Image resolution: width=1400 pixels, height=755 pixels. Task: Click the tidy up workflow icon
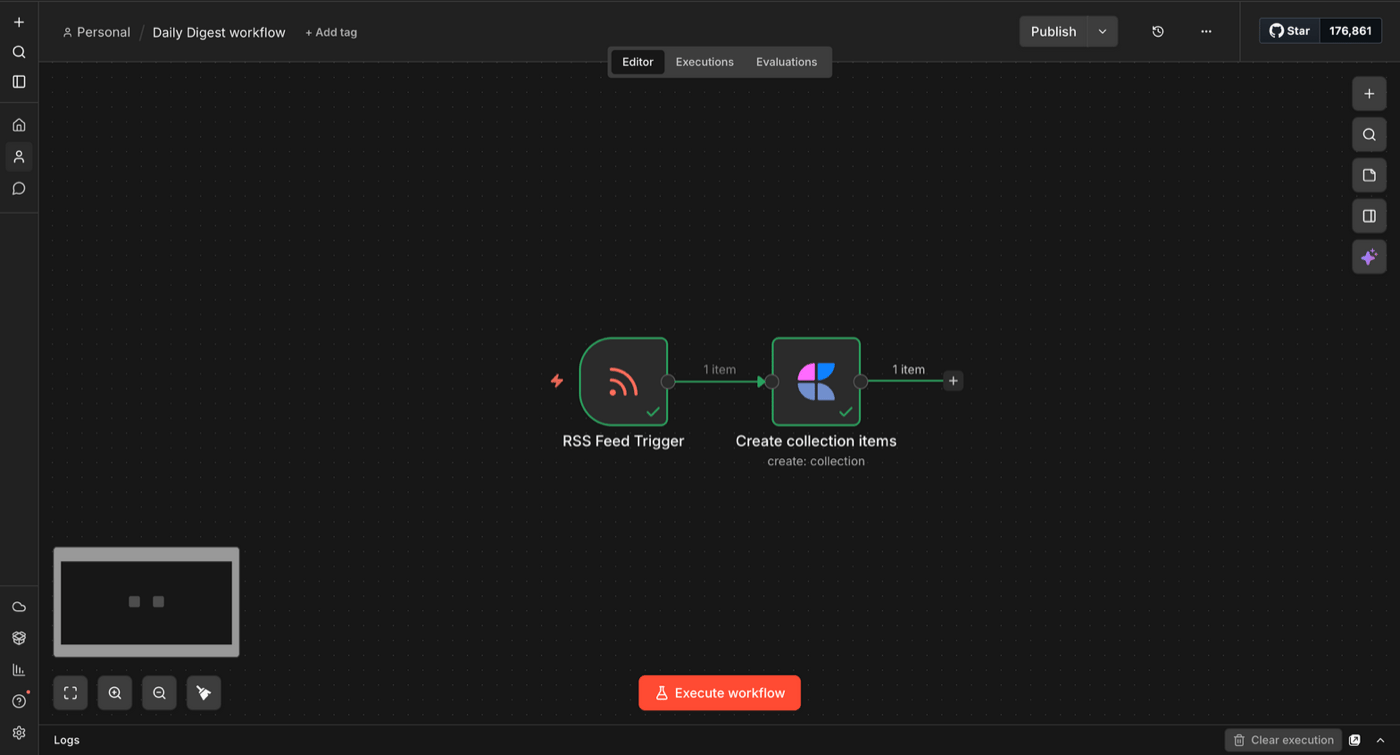[204, 692]
